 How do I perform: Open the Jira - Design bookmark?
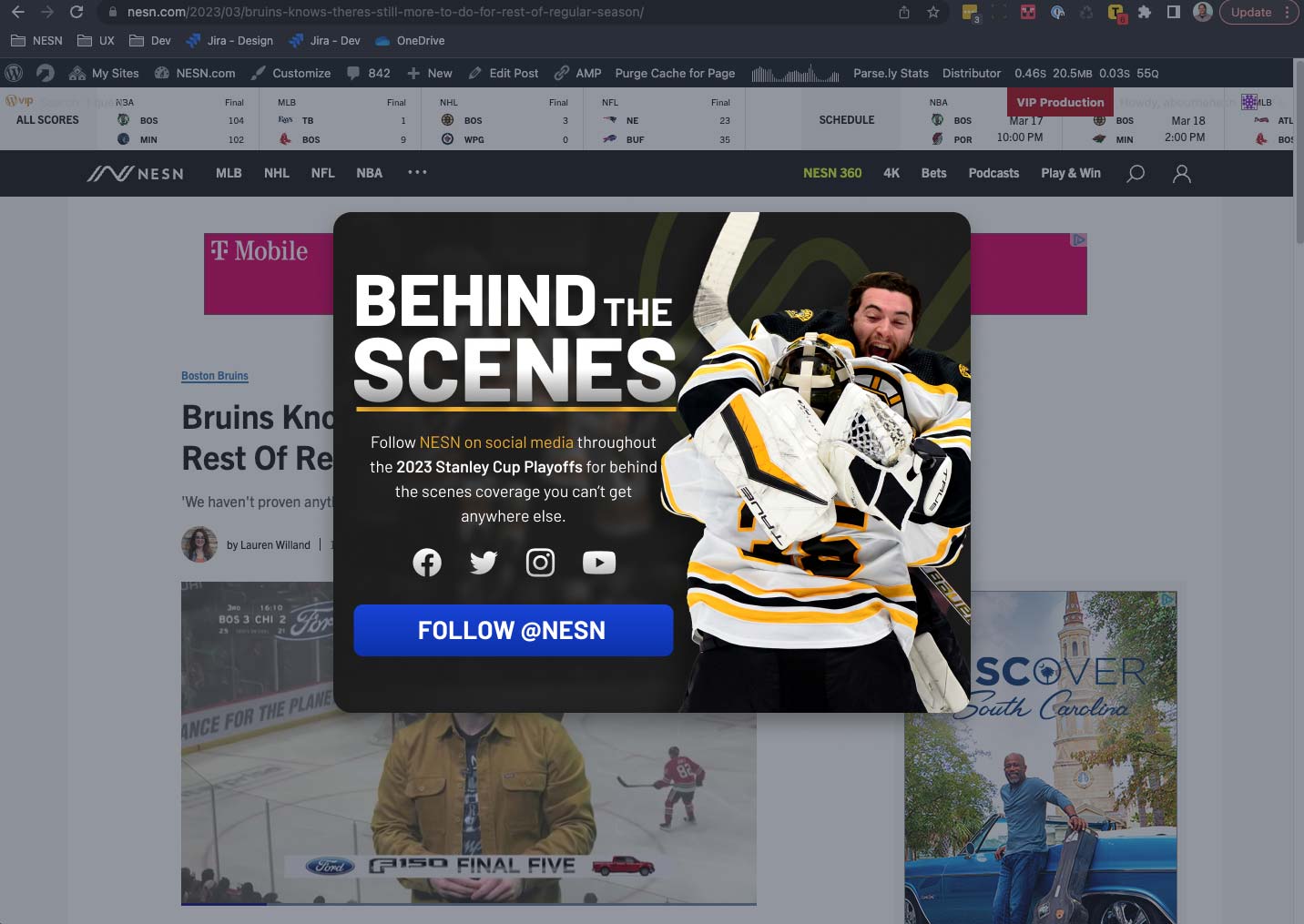229,41
